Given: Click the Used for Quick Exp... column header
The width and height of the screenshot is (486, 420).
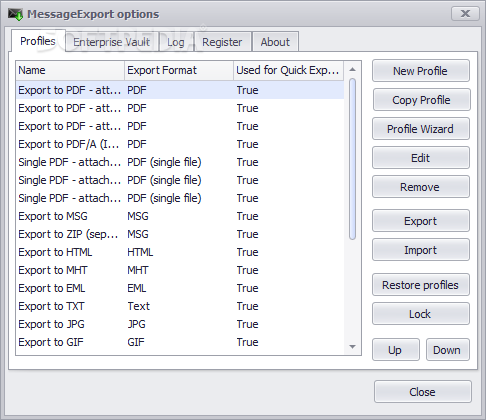Looking at the screenshot, I should click(288, 70).
